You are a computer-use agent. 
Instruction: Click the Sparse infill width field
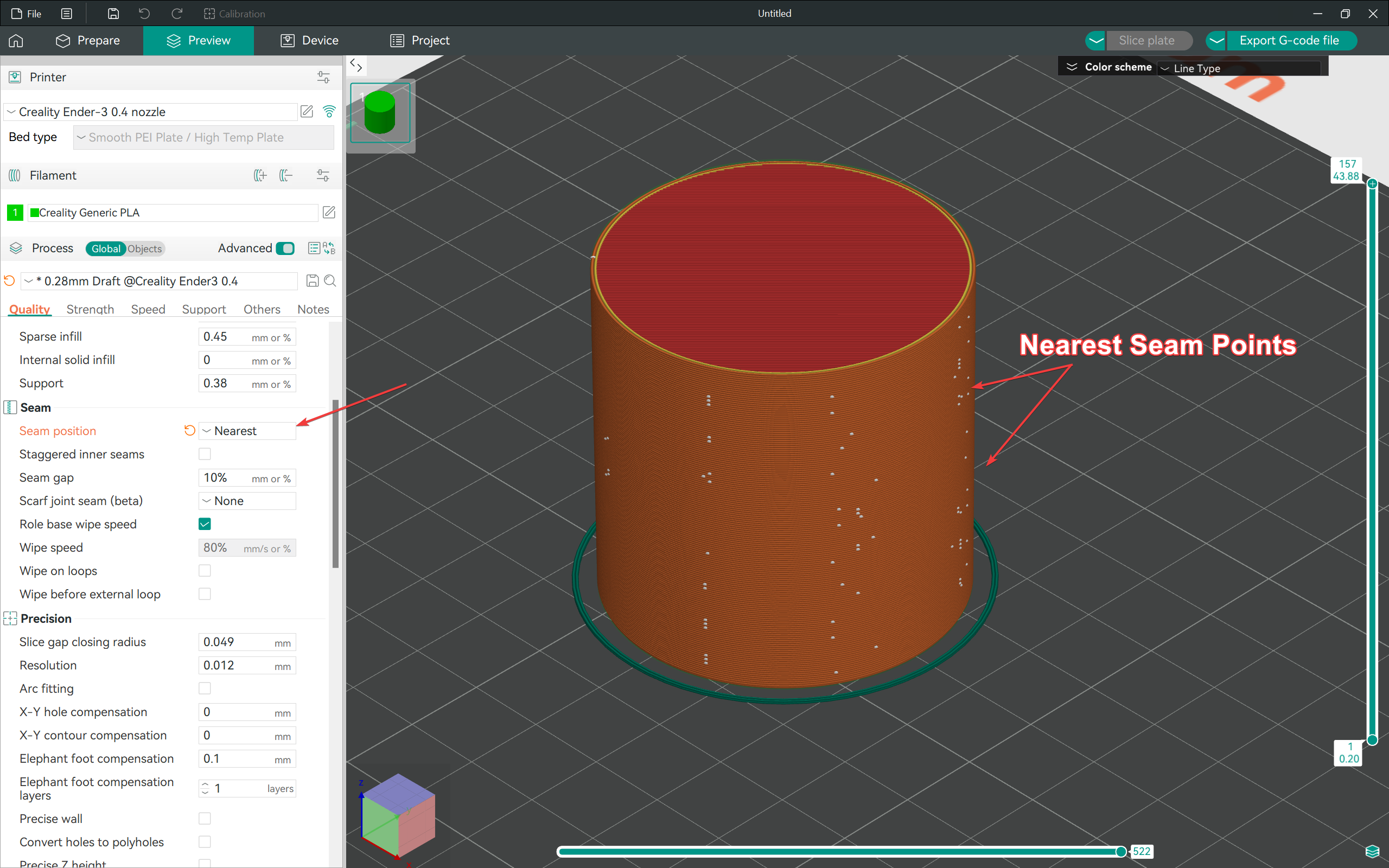(x=247, y=337)
